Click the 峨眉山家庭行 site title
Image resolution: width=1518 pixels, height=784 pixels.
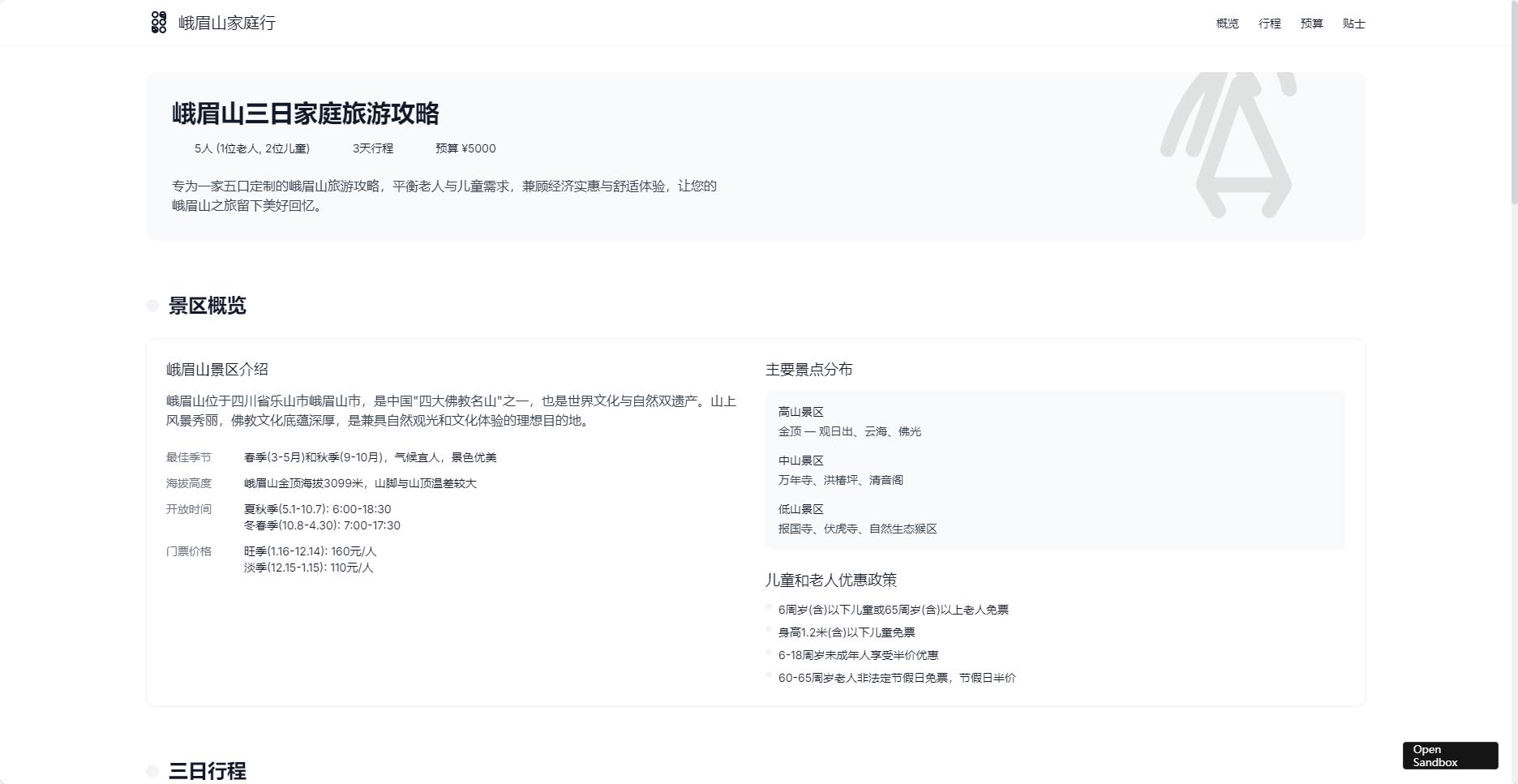pyautogui.click(x=227, y=23)
